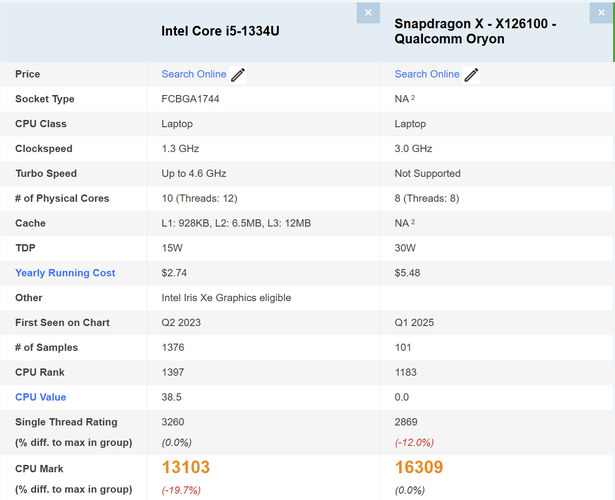Select the 15W TDP value
The width and height of the screenshot is (615, 500).
(172, 248)
